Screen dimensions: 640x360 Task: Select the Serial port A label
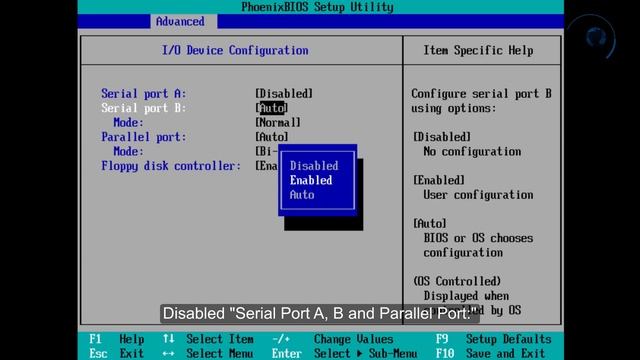click(144, 93)
